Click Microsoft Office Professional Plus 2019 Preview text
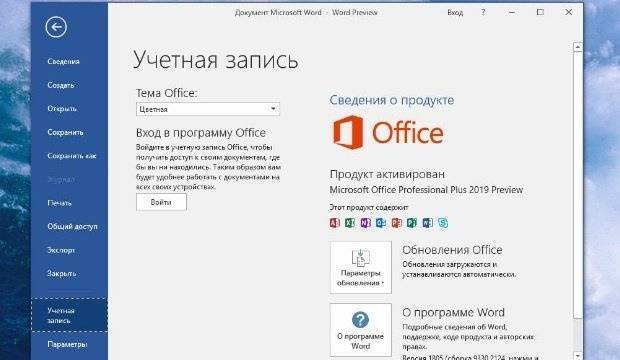 (426, 190)
